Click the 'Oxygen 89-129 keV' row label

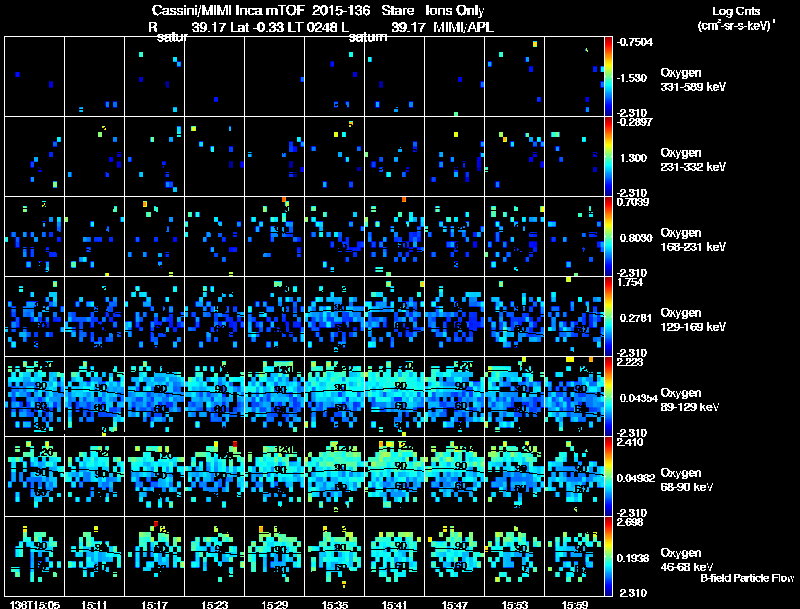coord(690,400)
